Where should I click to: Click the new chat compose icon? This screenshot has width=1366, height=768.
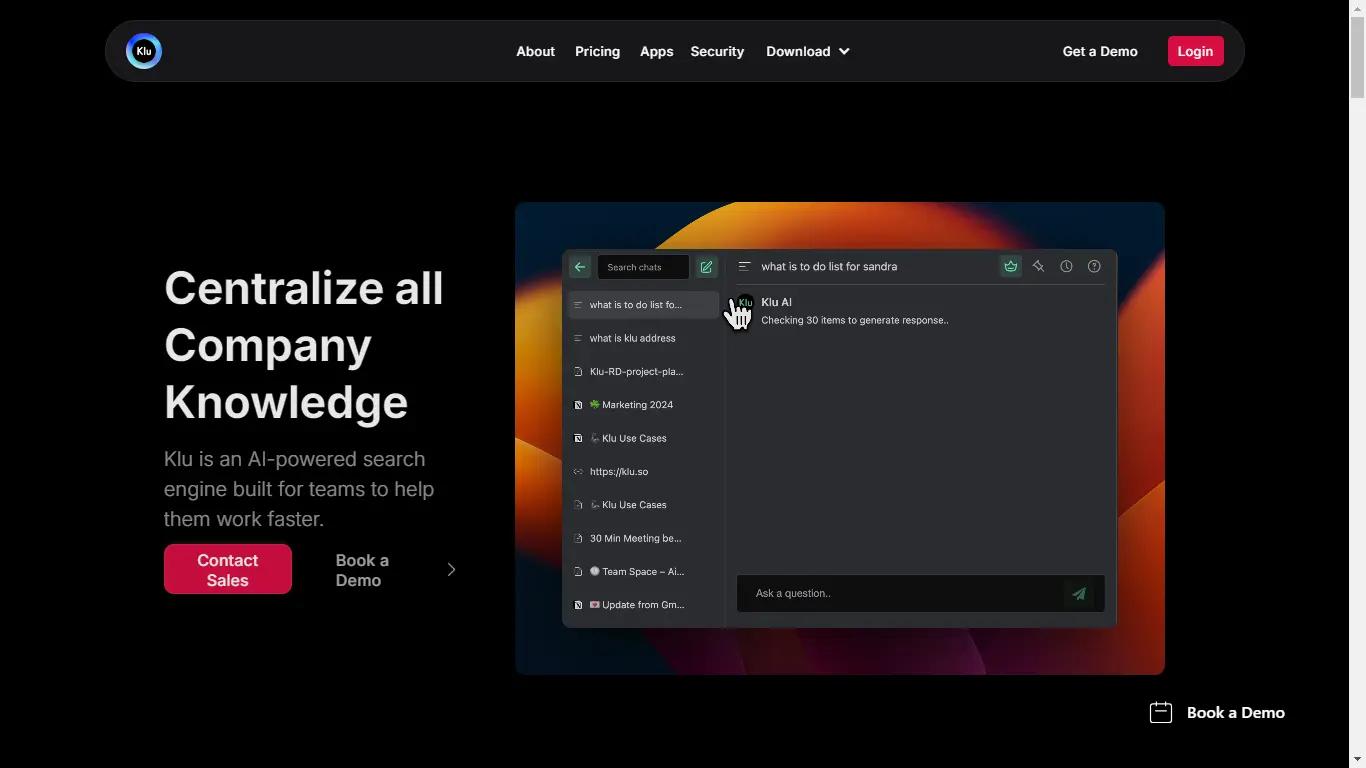tap(706, 267)
